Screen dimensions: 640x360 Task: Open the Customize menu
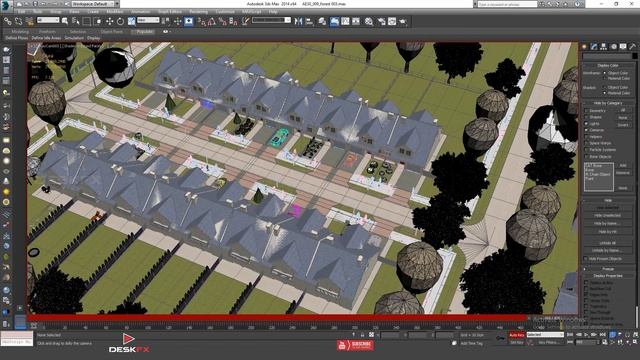[225, 12]
